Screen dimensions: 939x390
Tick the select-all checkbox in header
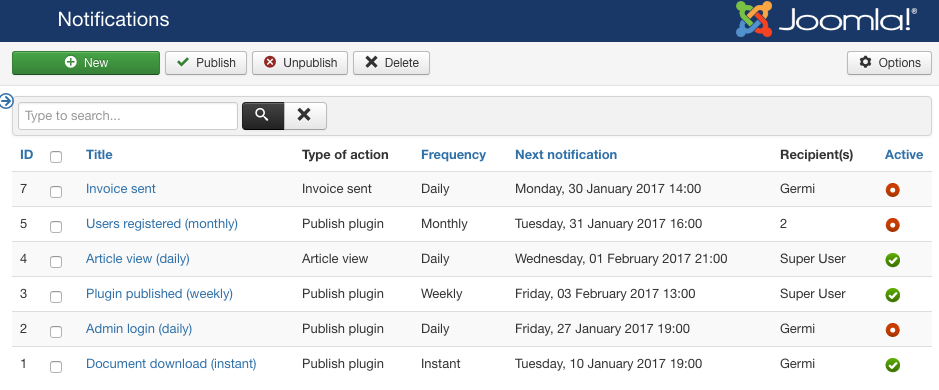pos(56,157)
